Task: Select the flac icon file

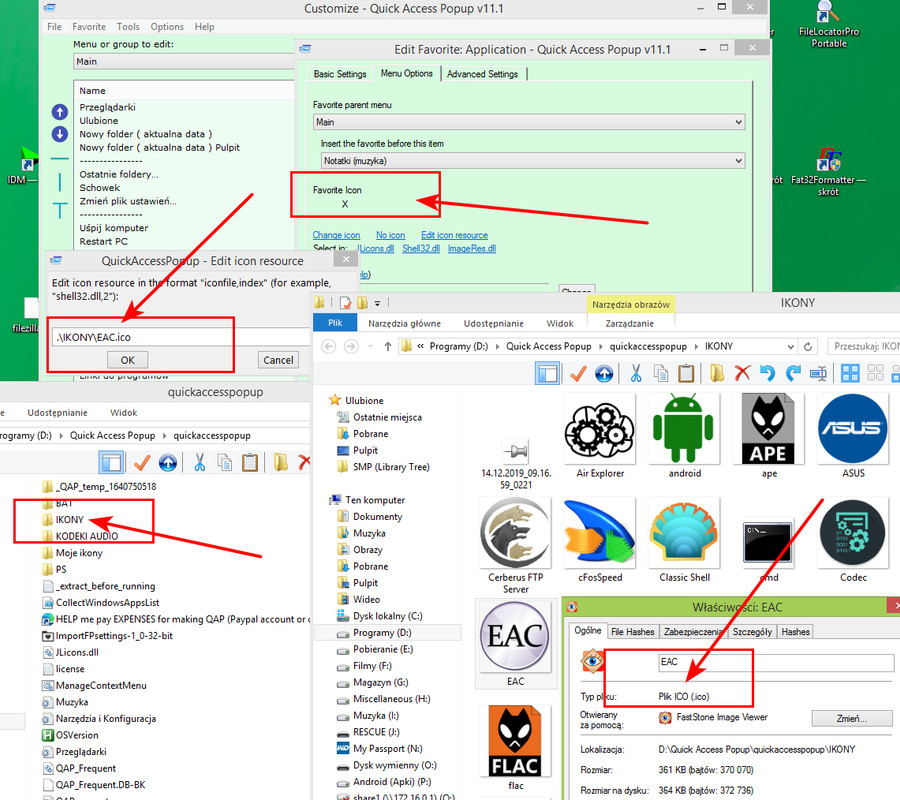Action: click(x=515, y=748)
